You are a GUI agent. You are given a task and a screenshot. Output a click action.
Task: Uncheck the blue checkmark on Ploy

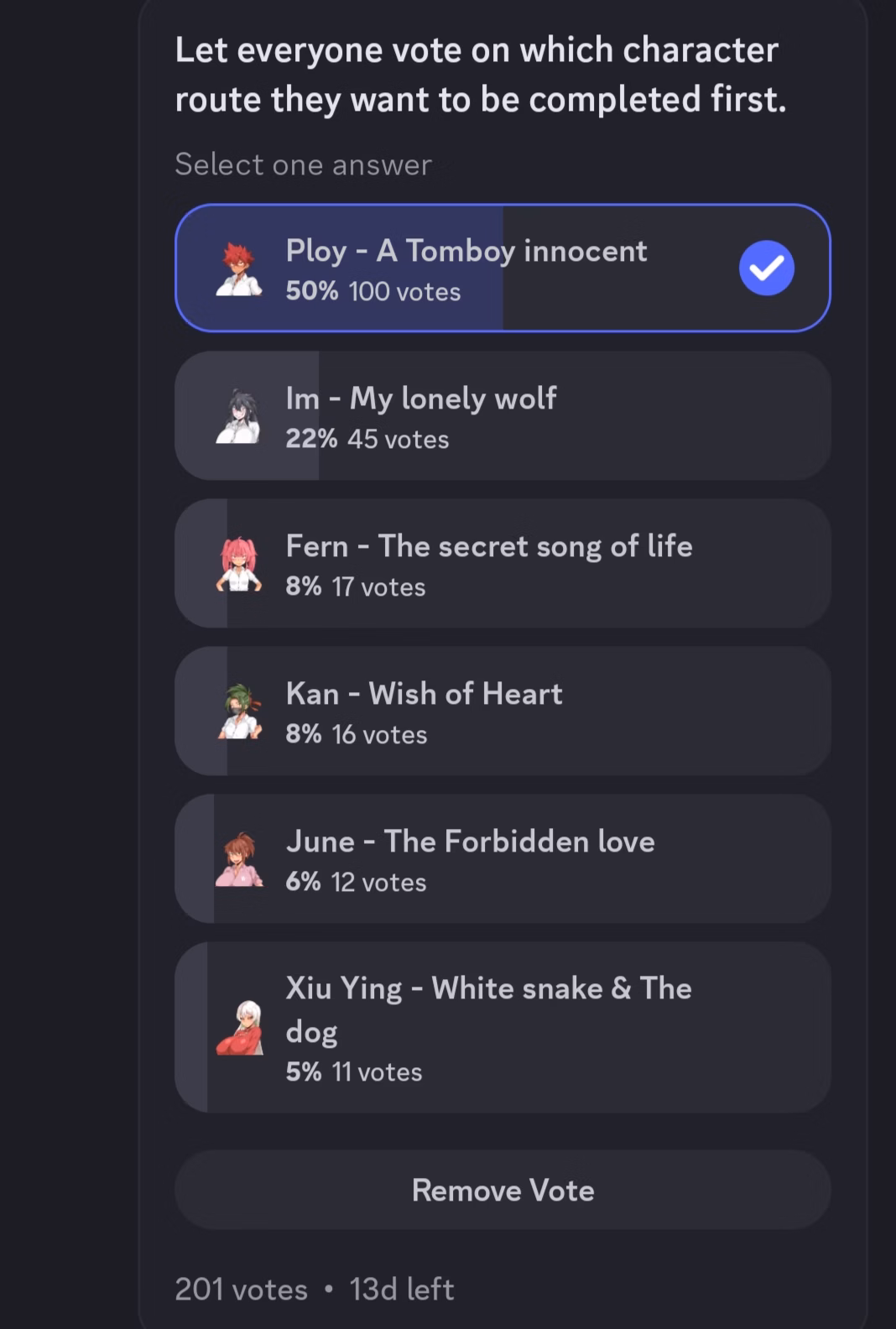click(767, 268)
